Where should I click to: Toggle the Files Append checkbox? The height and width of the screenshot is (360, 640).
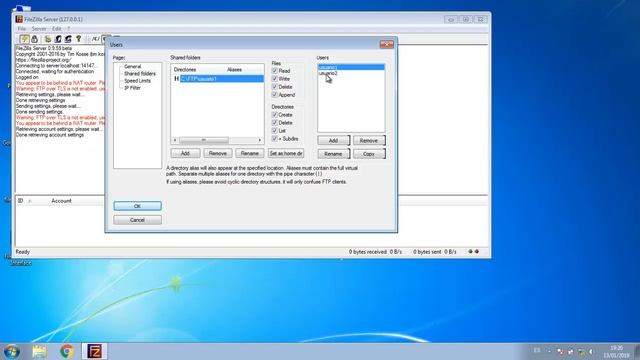275,95
